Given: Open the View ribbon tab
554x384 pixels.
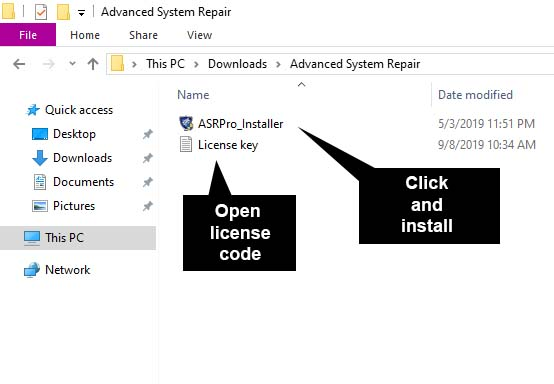Looking at the screenshot, I should pyautogui.click(x=200, y=35).
